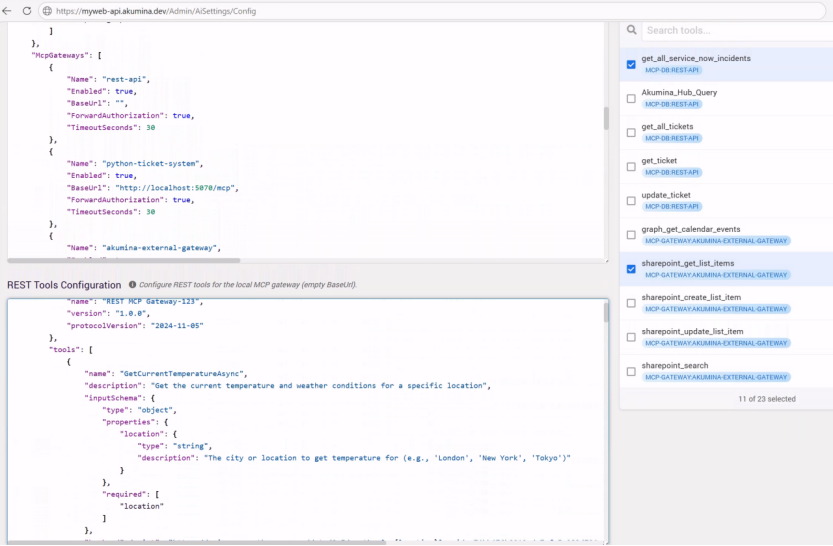This screenshot has height=546, width=833.
Task: Click the "rest-api" name value
Action: click(126, 79)
